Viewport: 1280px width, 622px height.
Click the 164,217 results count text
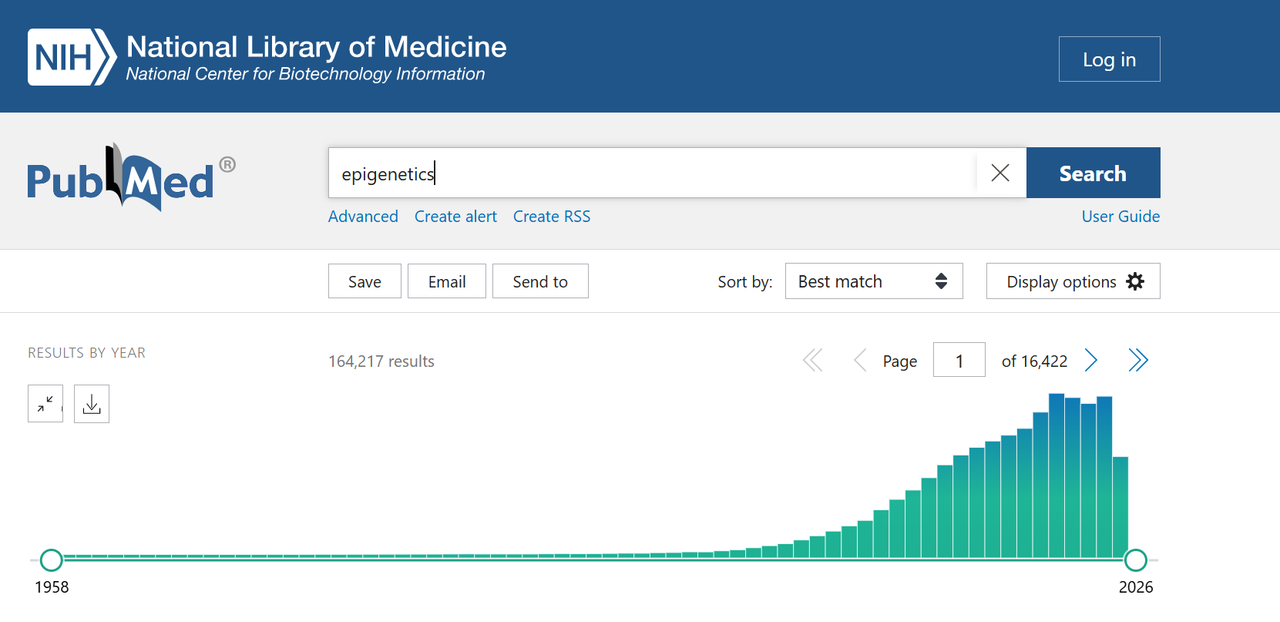coord(381,361)
